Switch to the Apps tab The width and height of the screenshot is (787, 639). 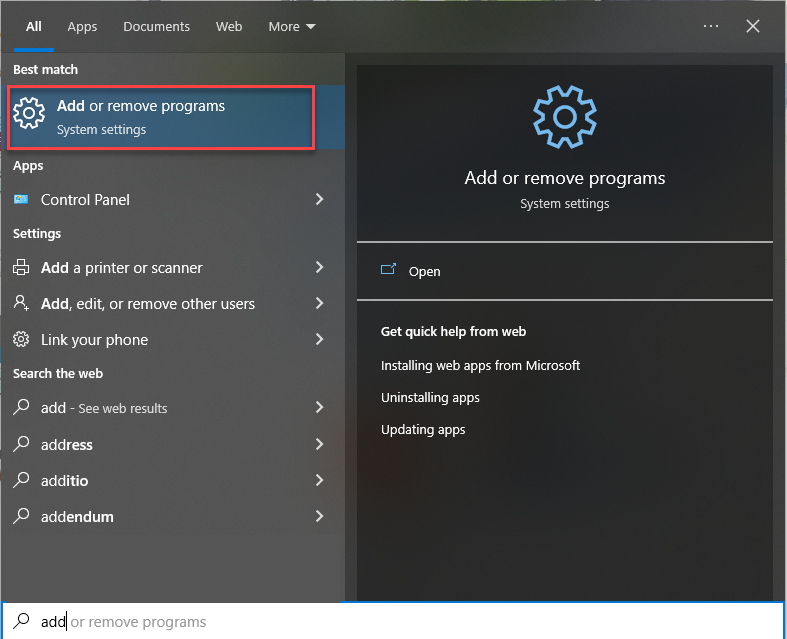(82, 27)
